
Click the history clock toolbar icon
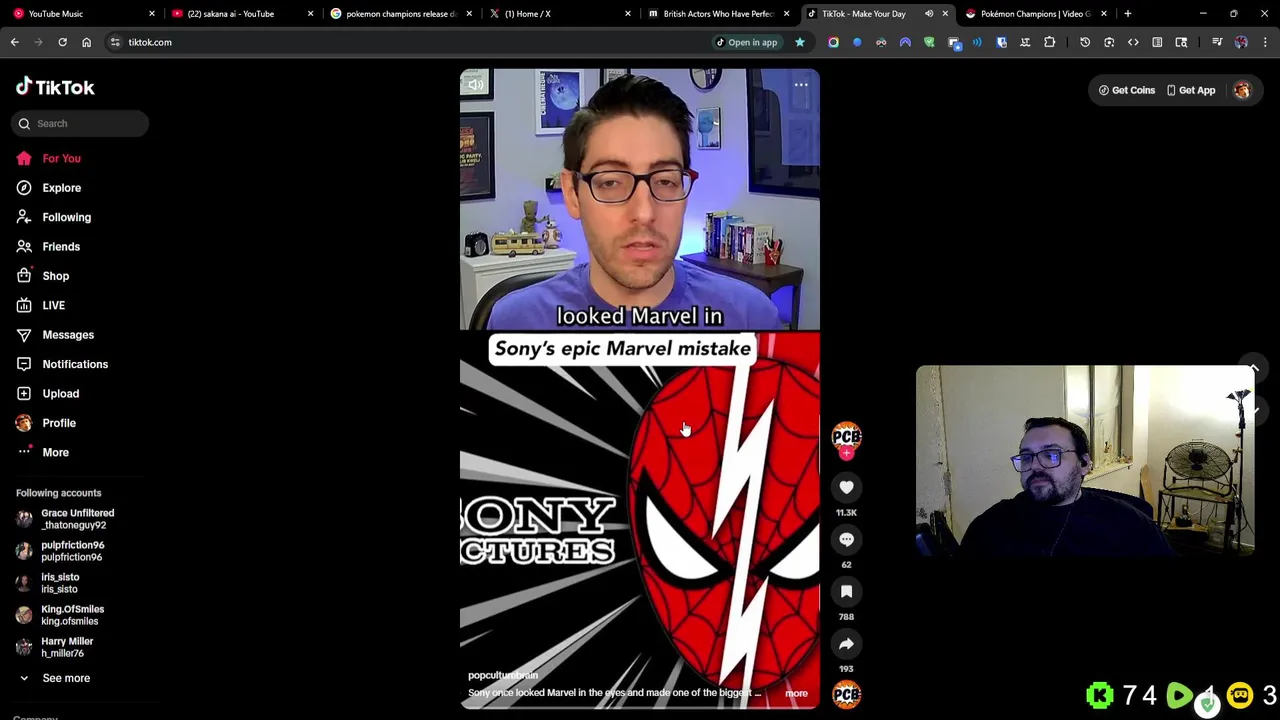pos(1085,42)
